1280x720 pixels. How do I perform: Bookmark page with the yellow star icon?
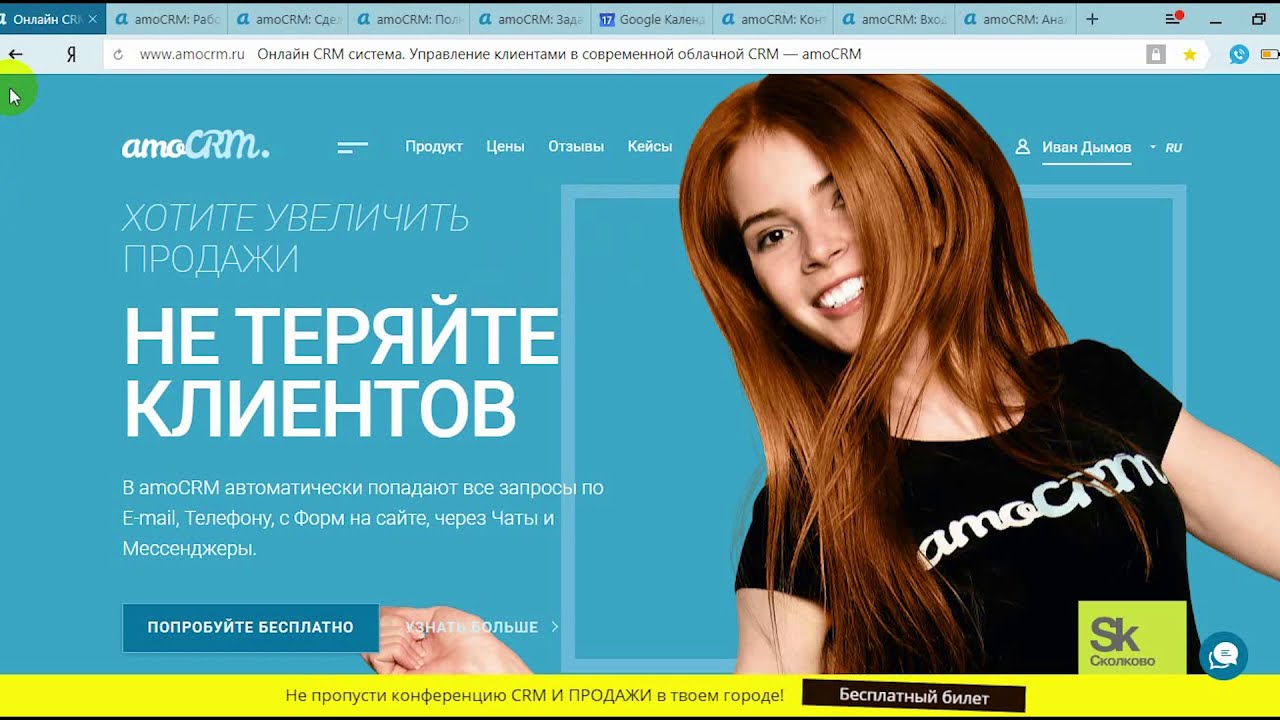click(x=1190, y=55)
